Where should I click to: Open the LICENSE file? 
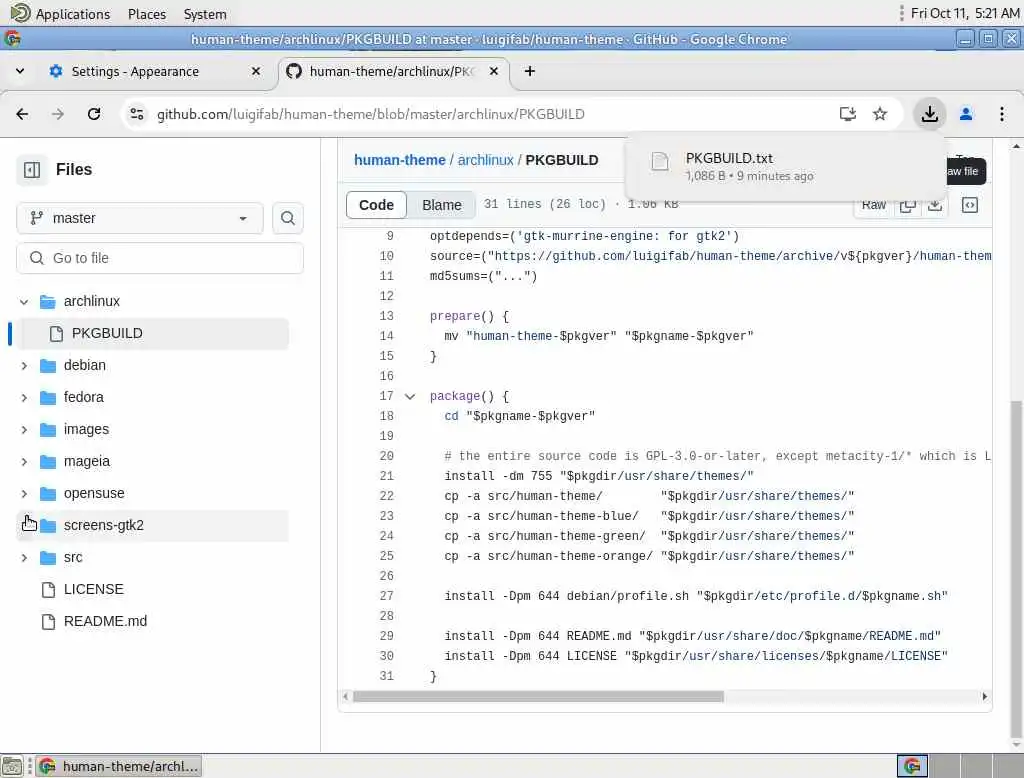tap(93, 590)
